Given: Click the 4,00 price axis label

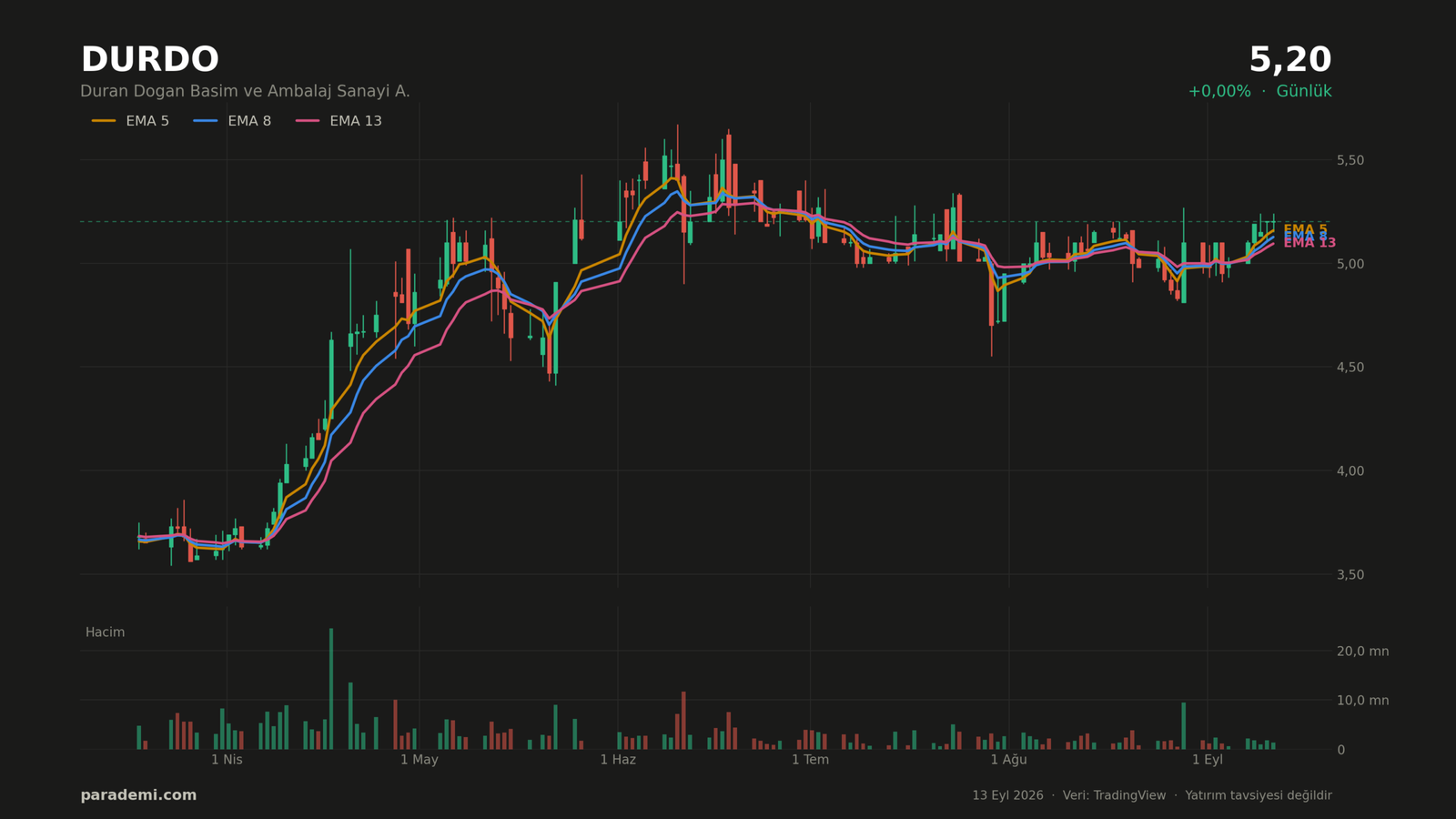Looking at the screenshot, I should [x=1350, y=471].
